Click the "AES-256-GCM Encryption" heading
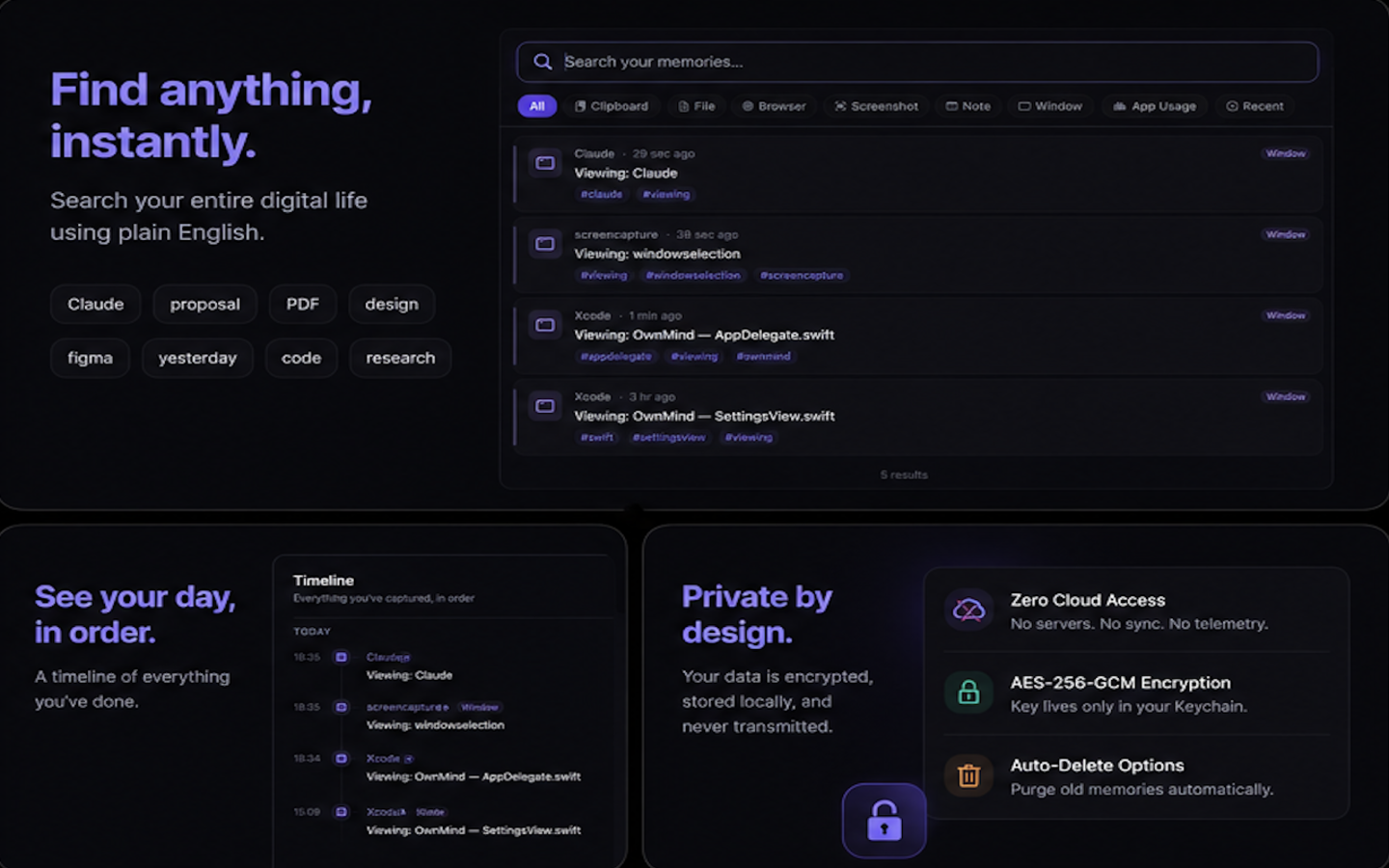The image size is (1389, 868). pos(1121,683)
